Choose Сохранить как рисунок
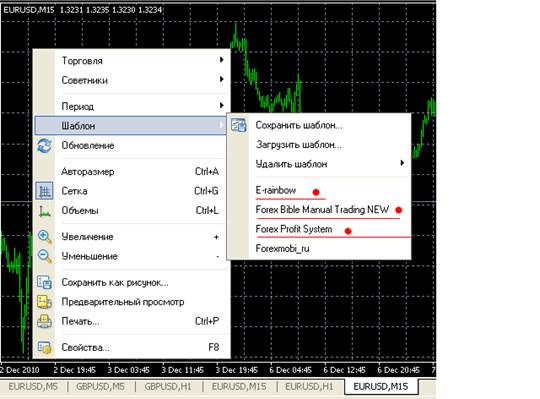 click(x=132, y=283)
